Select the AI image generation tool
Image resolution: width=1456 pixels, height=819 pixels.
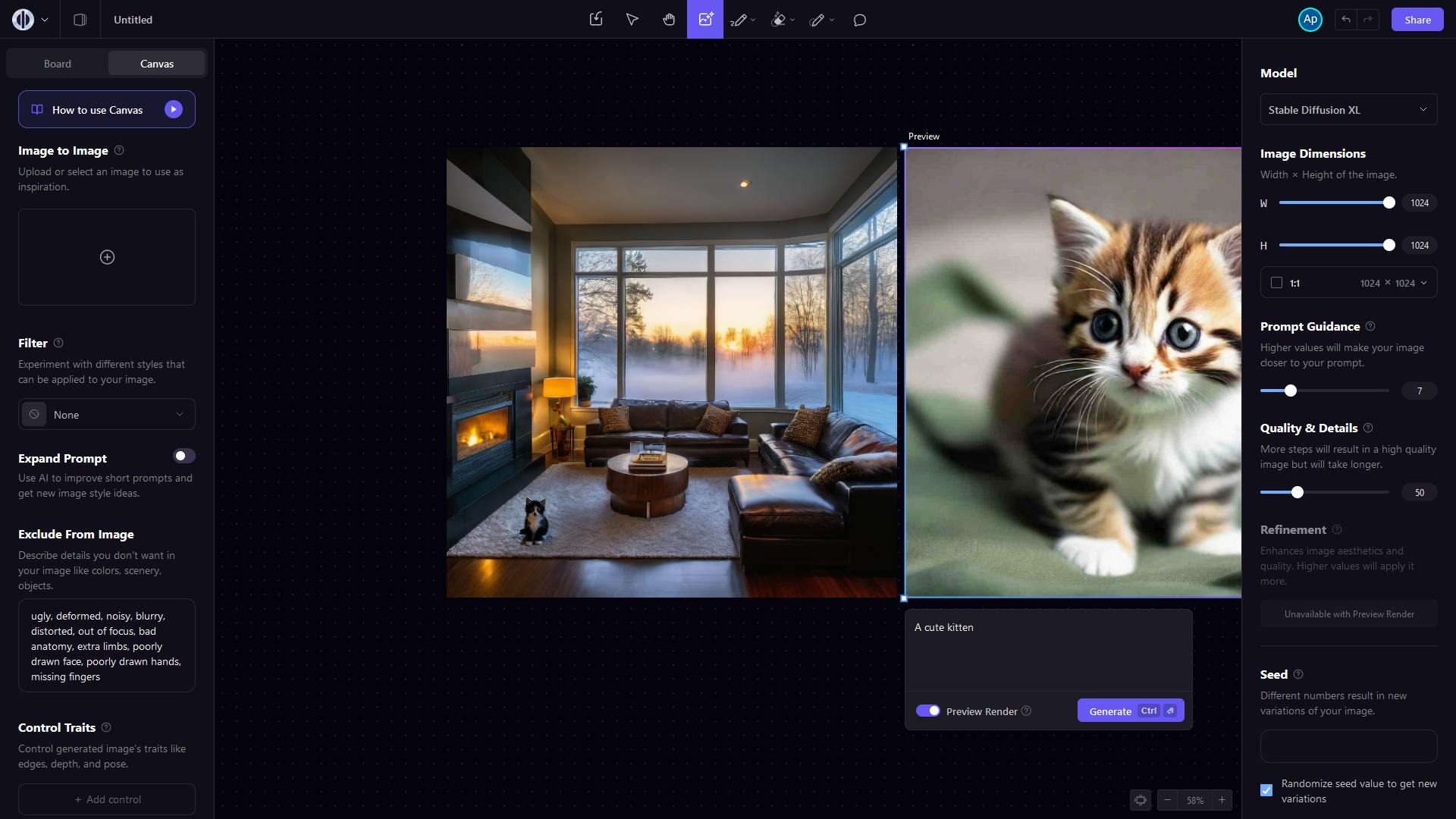705,20
